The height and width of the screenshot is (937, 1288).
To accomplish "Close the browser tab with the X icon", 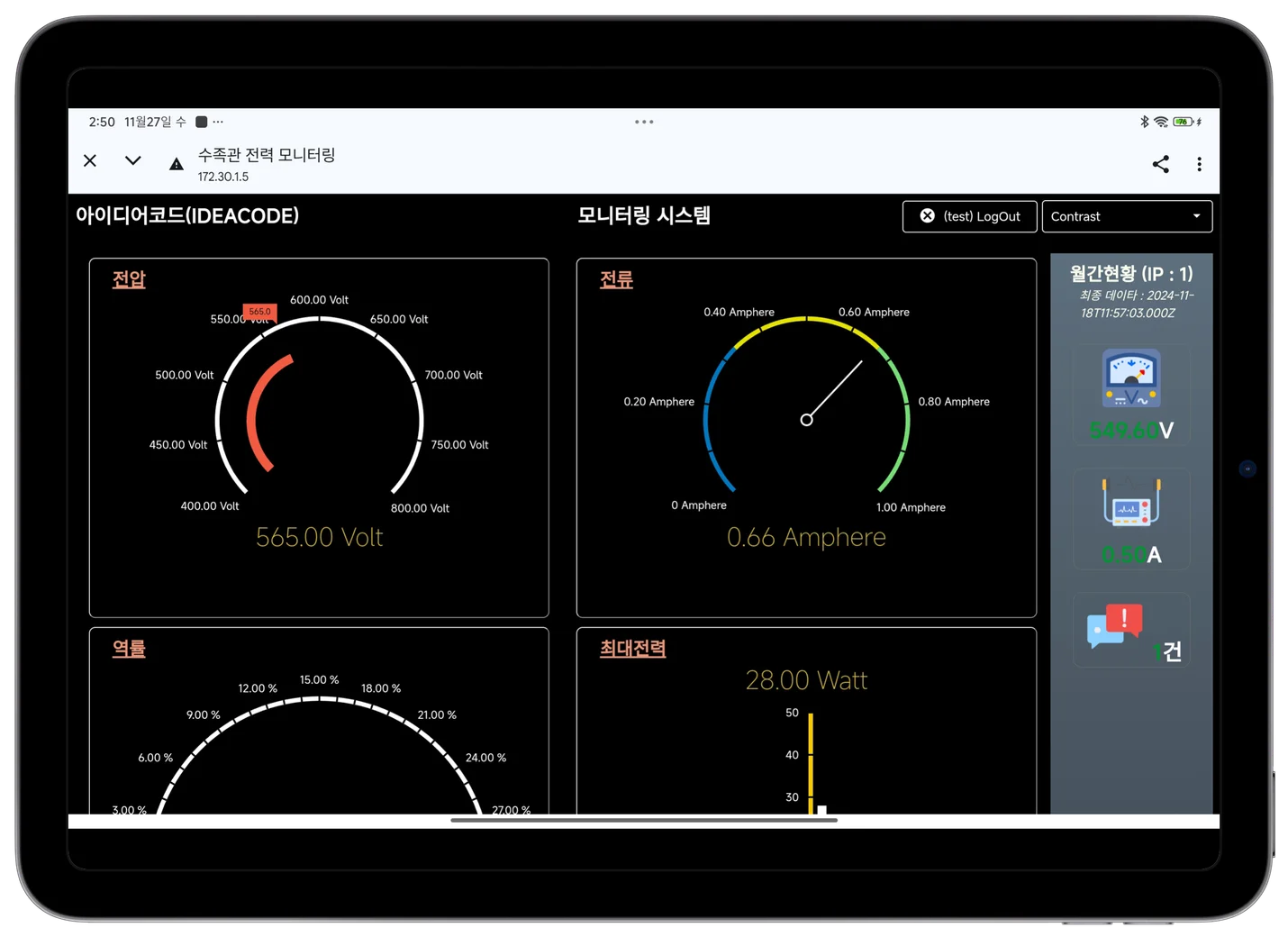I will pyautogui.click(x=90, y=160).
